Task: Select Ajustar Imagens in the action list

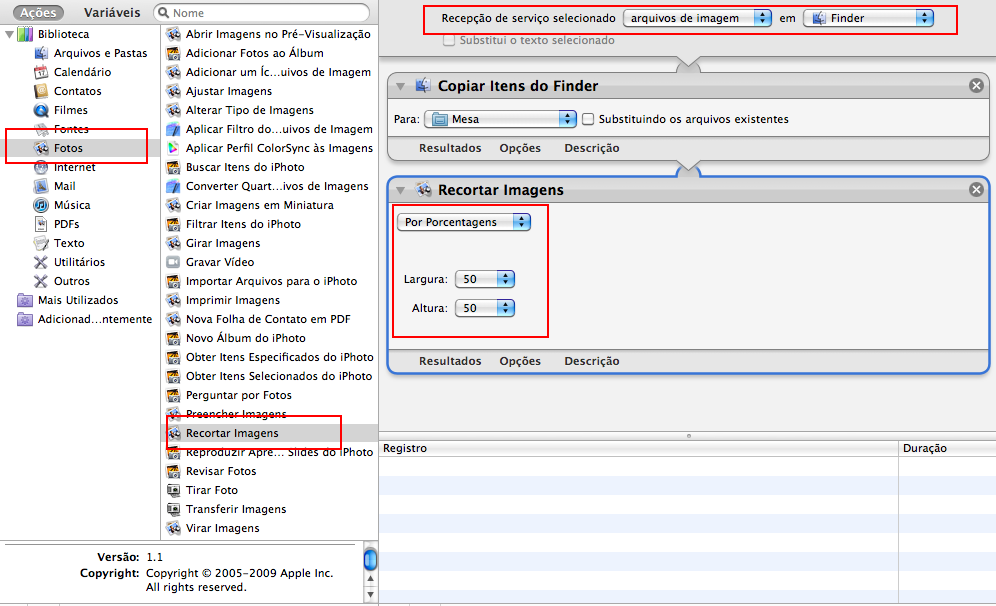Action: (229, 91)
